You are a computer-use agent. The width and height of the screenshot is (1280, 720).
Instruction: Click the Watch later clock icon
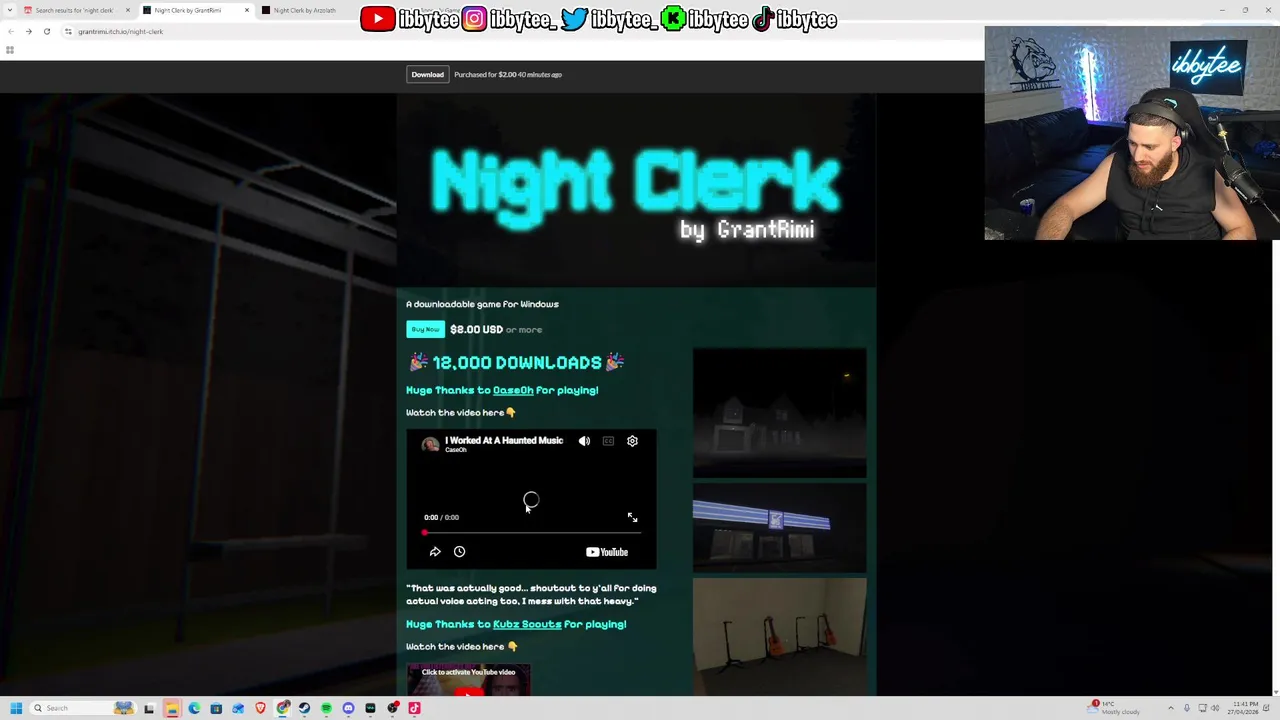pos(459,552)
